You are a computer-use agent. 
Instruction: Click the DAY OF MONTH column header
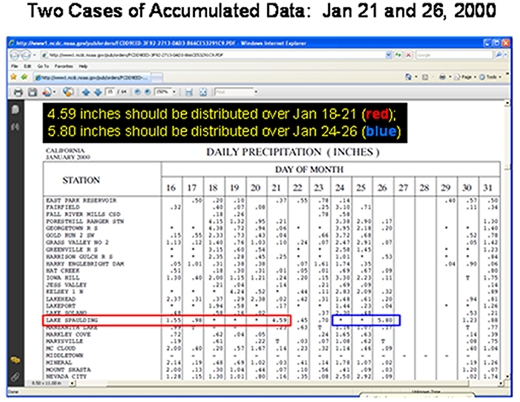pos(309,170)
